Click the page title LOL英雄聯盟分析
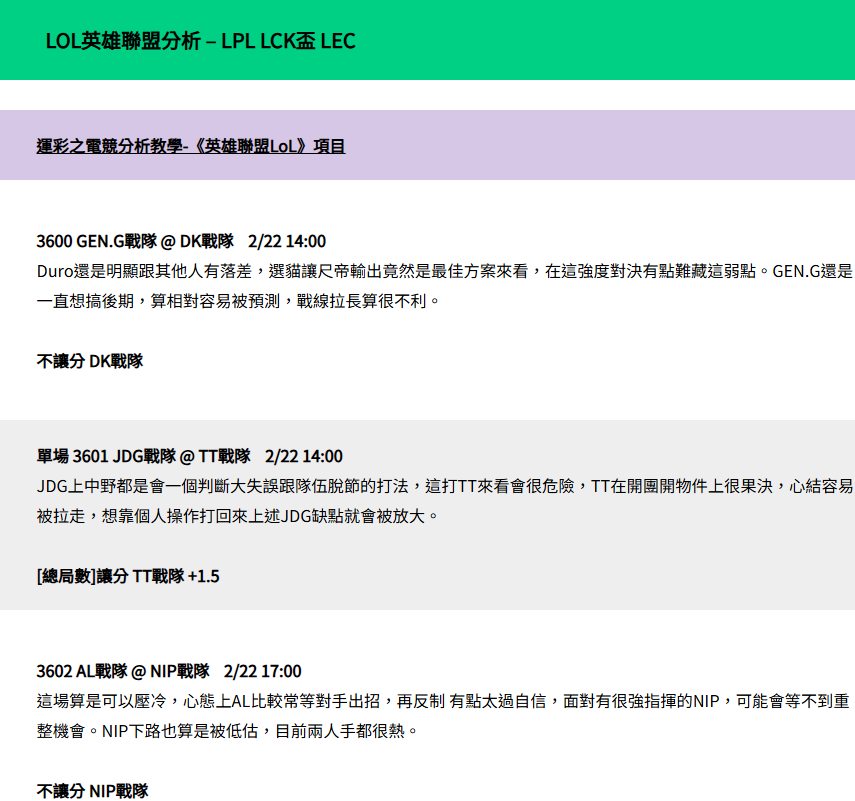The image size is (855, 801). click(x=200, y=41)
